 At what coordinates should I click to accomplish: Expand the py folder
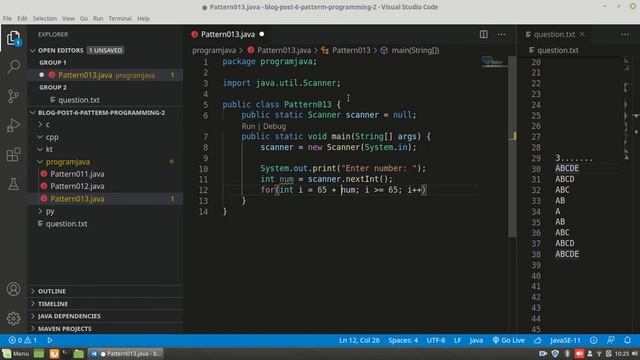[105, 211]
